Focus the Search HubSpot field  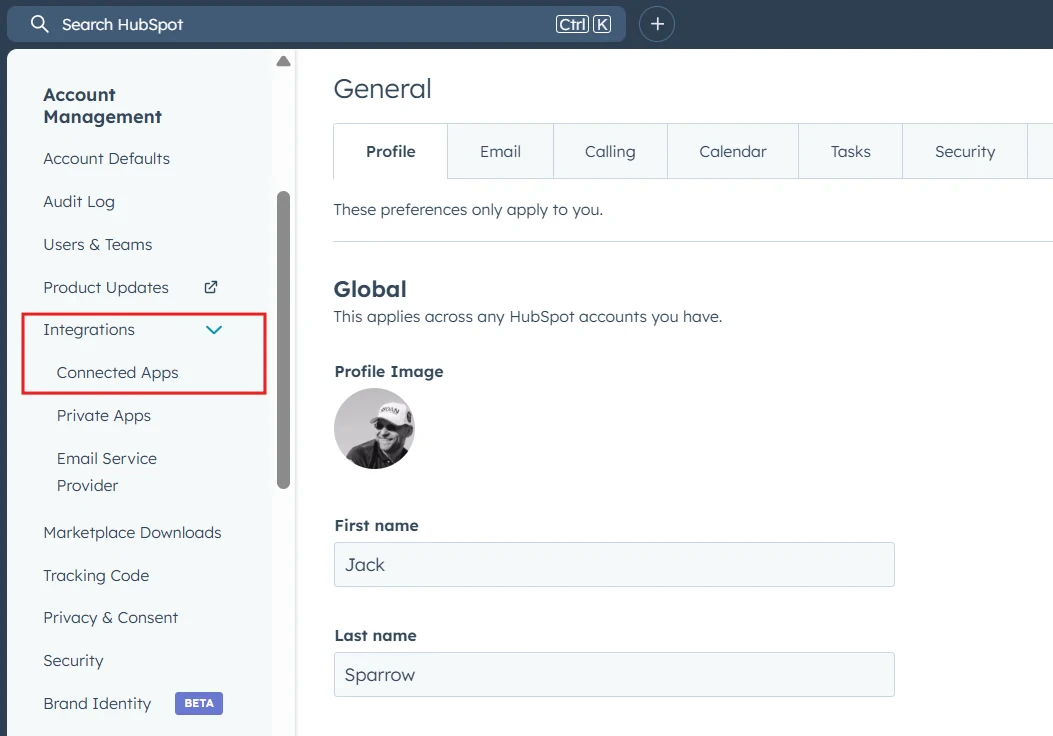click(316, 24)
